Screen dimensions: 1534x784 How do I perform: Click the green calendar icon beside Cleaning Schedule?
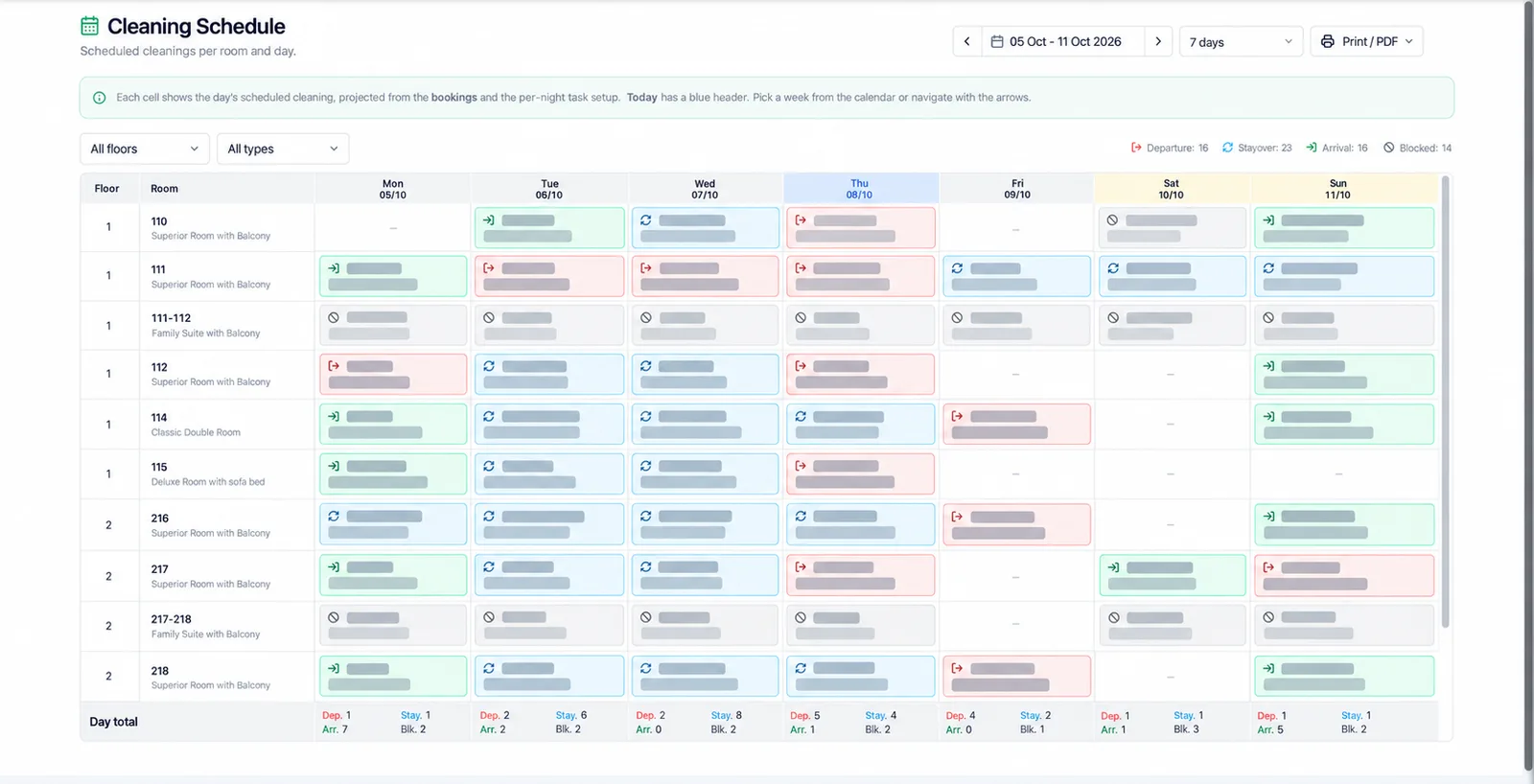coord(89,26)
